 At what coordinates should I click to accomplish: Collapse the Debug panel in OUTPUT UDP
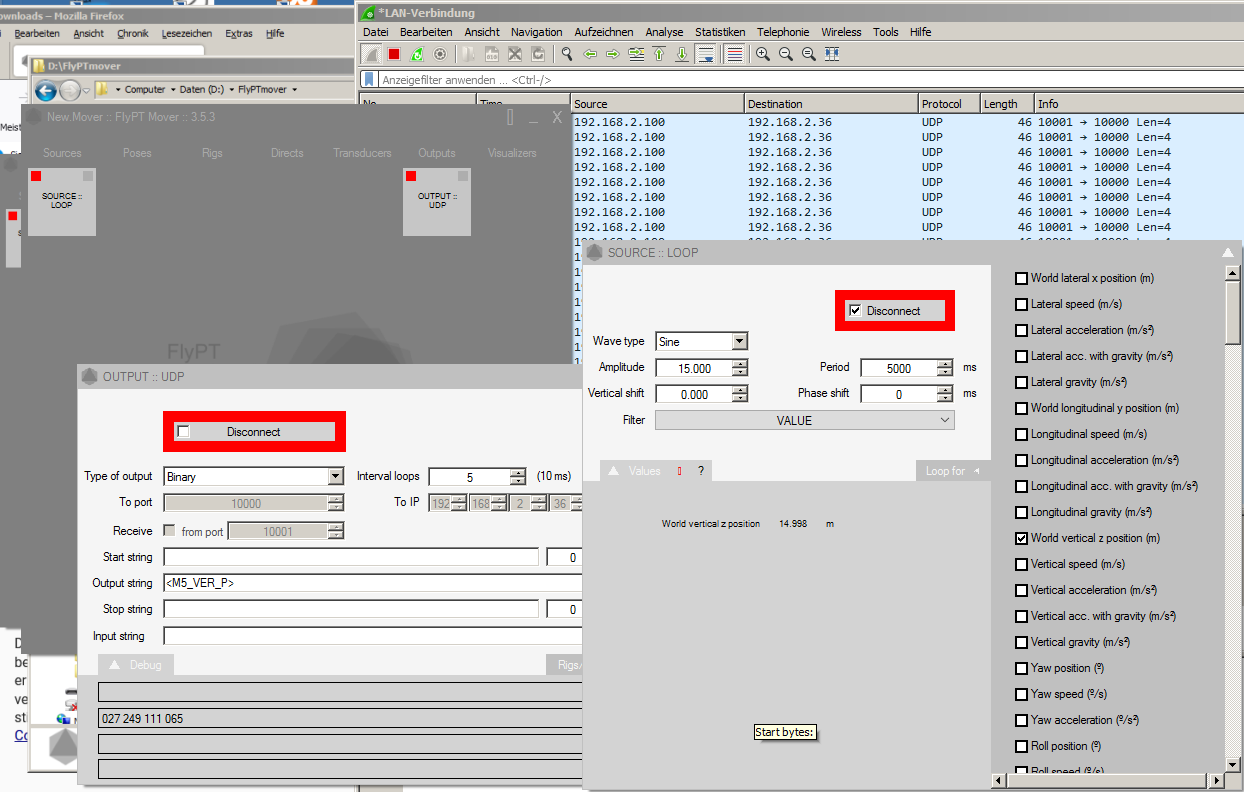tap(114, 664)
